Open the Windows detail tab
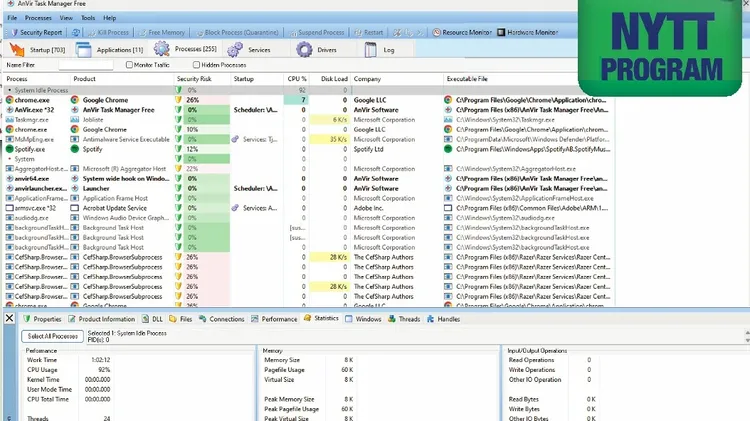Screen dimensions: 750x421 tap(363, 319)
